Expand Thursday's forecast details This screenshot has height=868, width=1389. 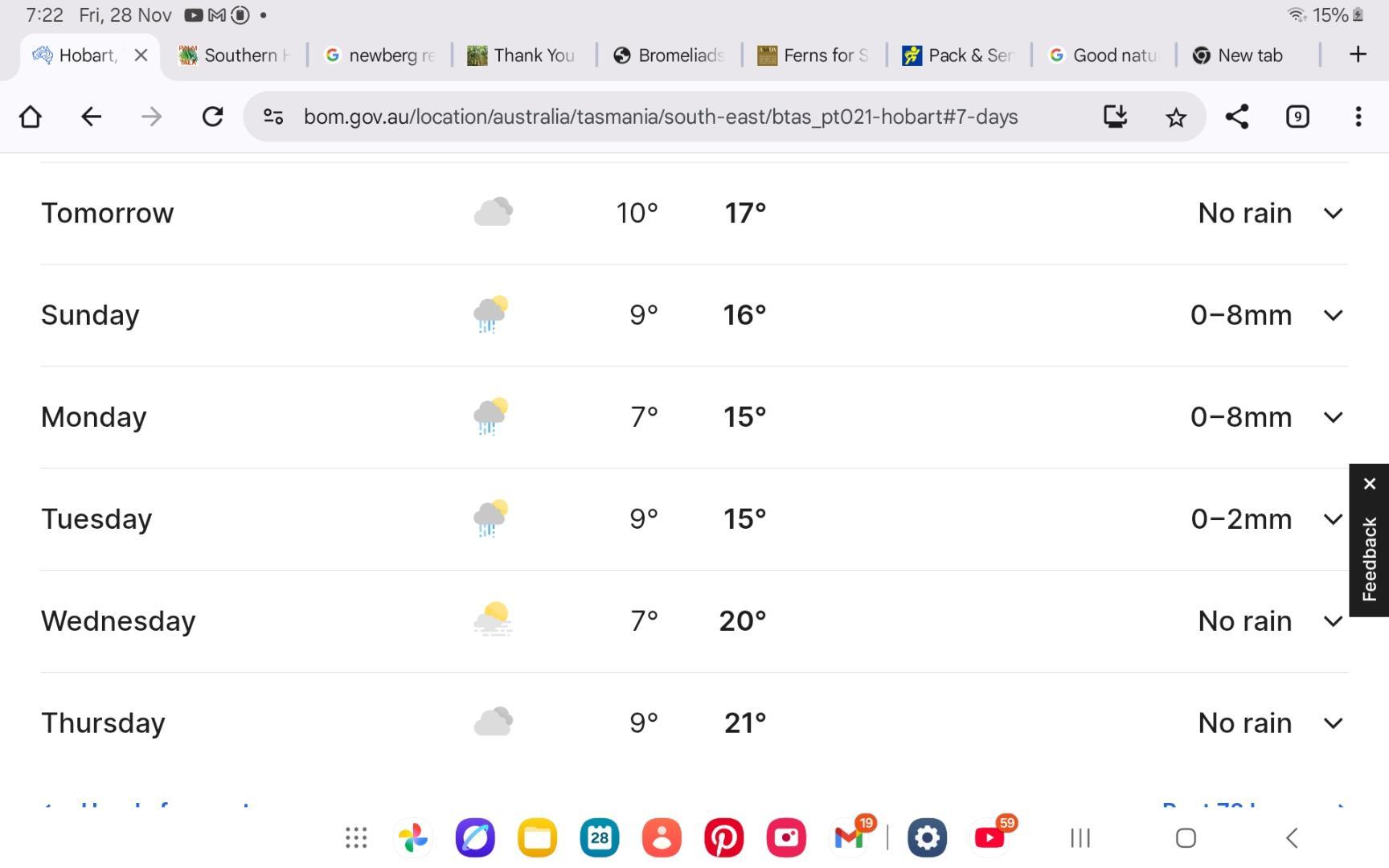[x=1333, y=723]
